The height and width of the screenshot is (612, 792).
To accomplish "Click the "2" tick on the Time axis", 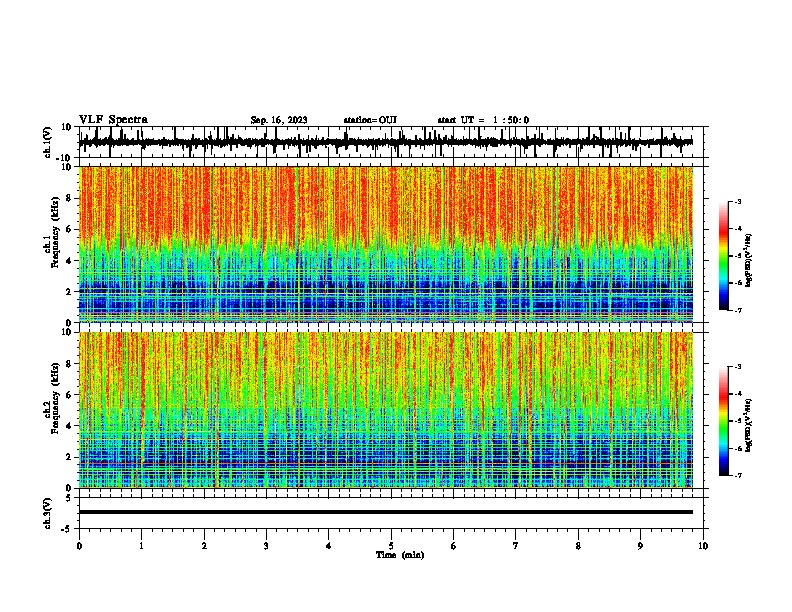I will tap(204, 546).
